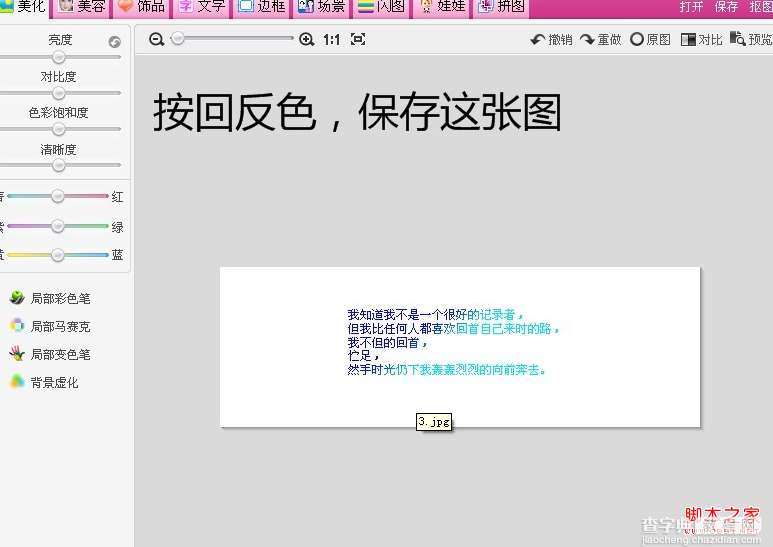Click the 清晰度 label
The height and width of the screenshot is (547, 773).
pyautogui.click(x=58, y=149)
